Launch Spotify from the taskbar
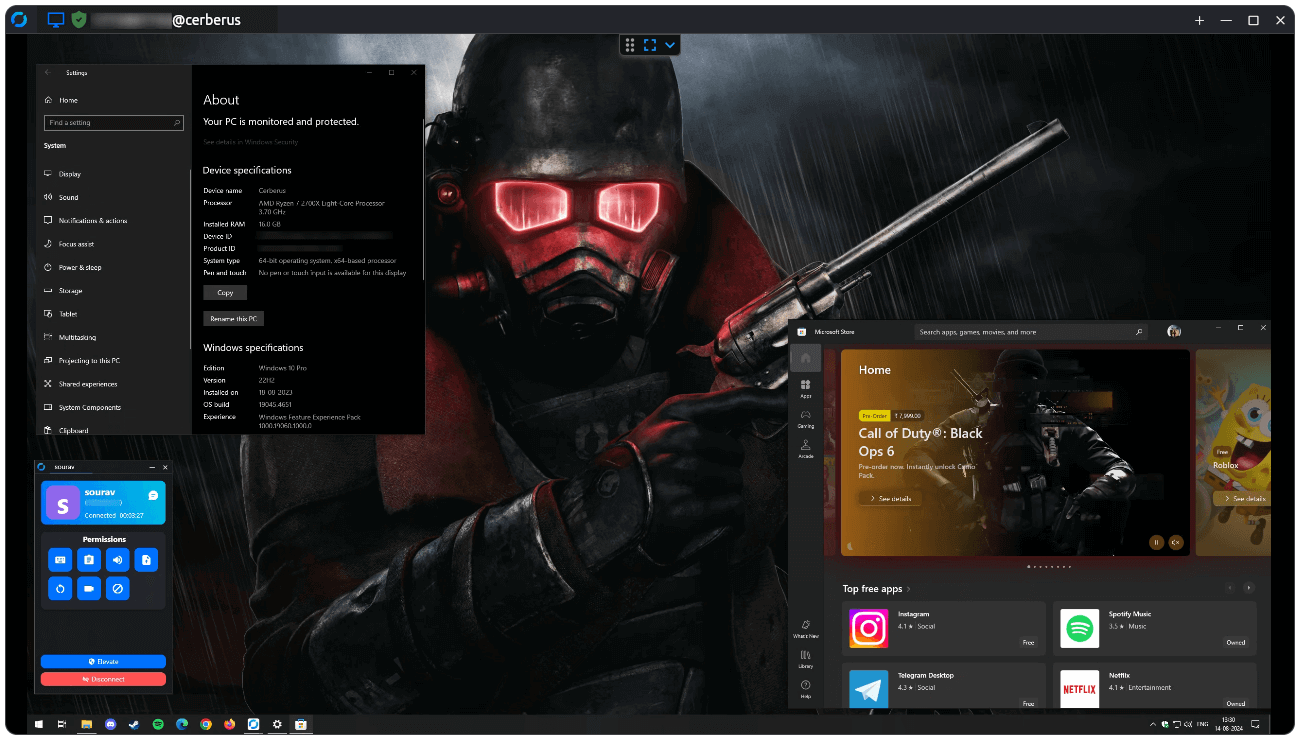Viewport: 1300px width, 740px height. tap(157, 724)
